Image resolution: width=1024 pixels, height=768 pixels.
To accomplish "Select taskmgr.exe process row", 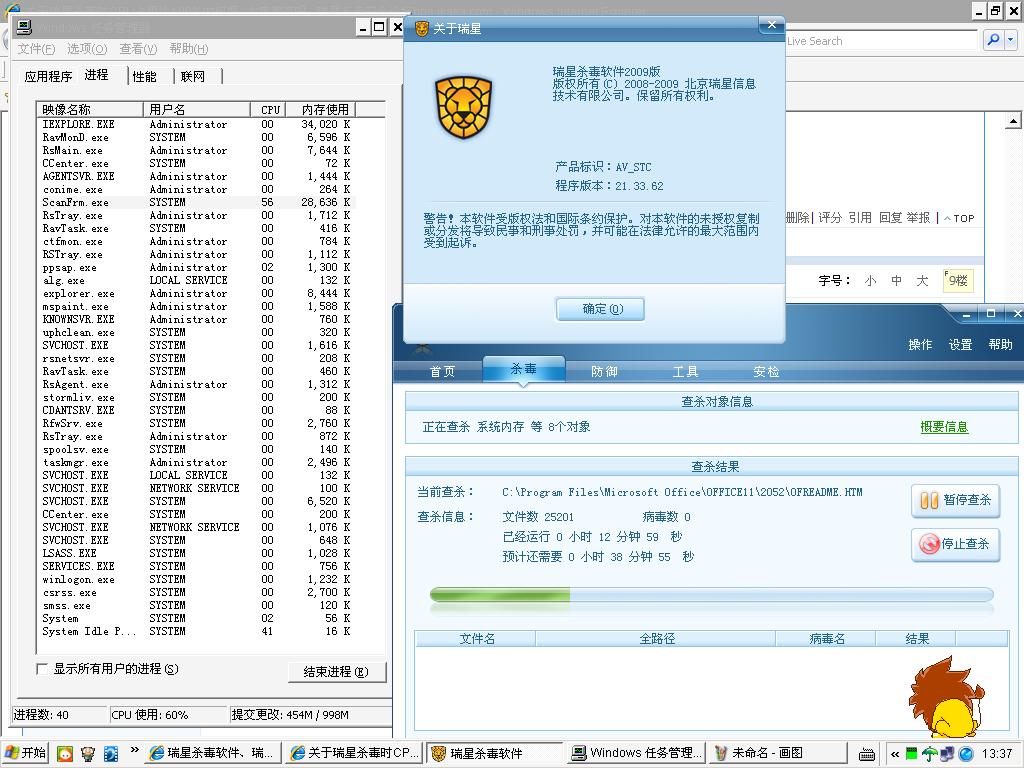I will point(196,462).
